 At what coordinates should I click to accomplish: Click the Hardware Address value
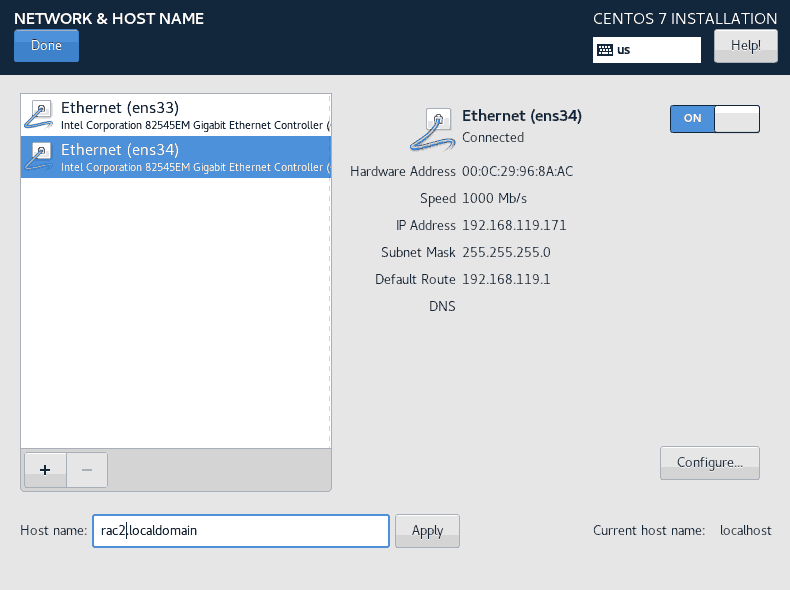[x=517, y=171]
